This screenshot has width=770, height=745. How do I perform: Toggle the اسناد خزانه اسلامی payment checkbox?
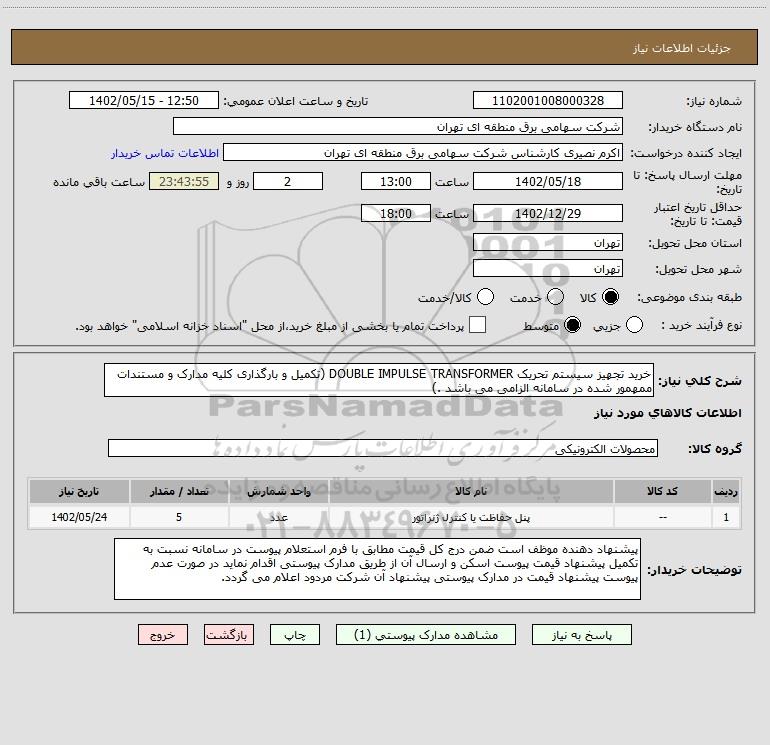[x=477, y=325]
